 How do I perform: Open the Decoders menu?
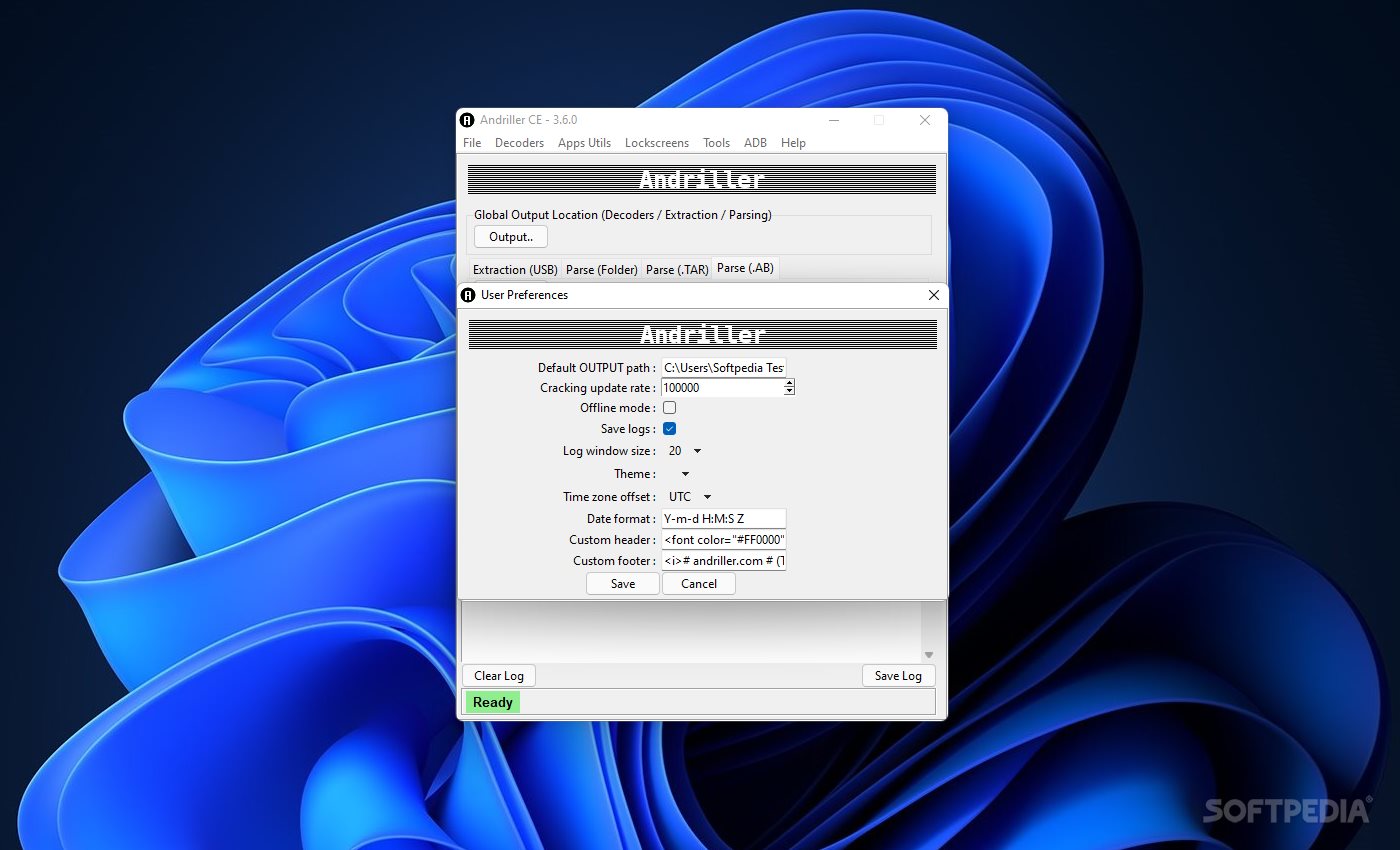tap(520, 143)
